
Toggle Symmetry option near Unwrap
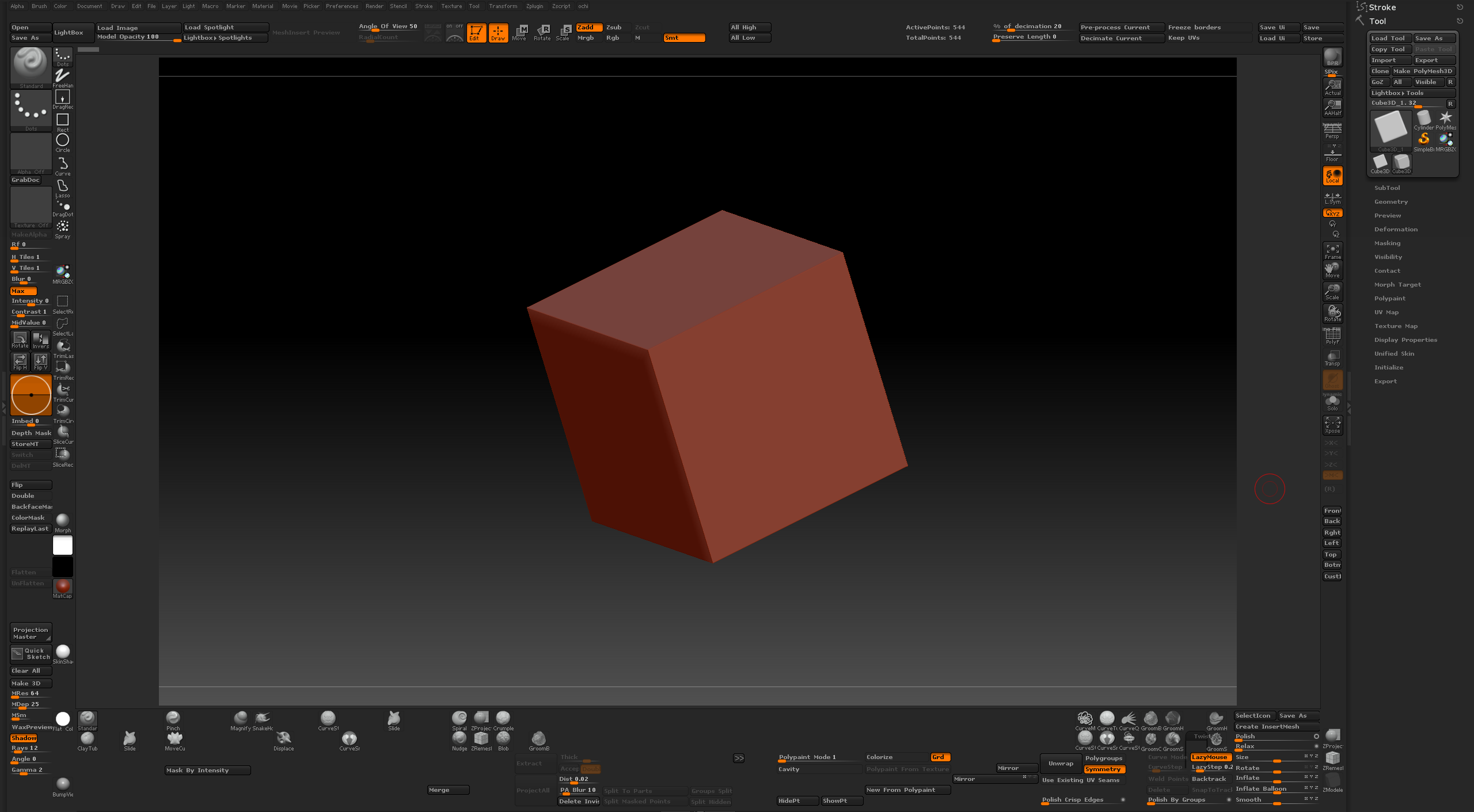coord(1103,769)
